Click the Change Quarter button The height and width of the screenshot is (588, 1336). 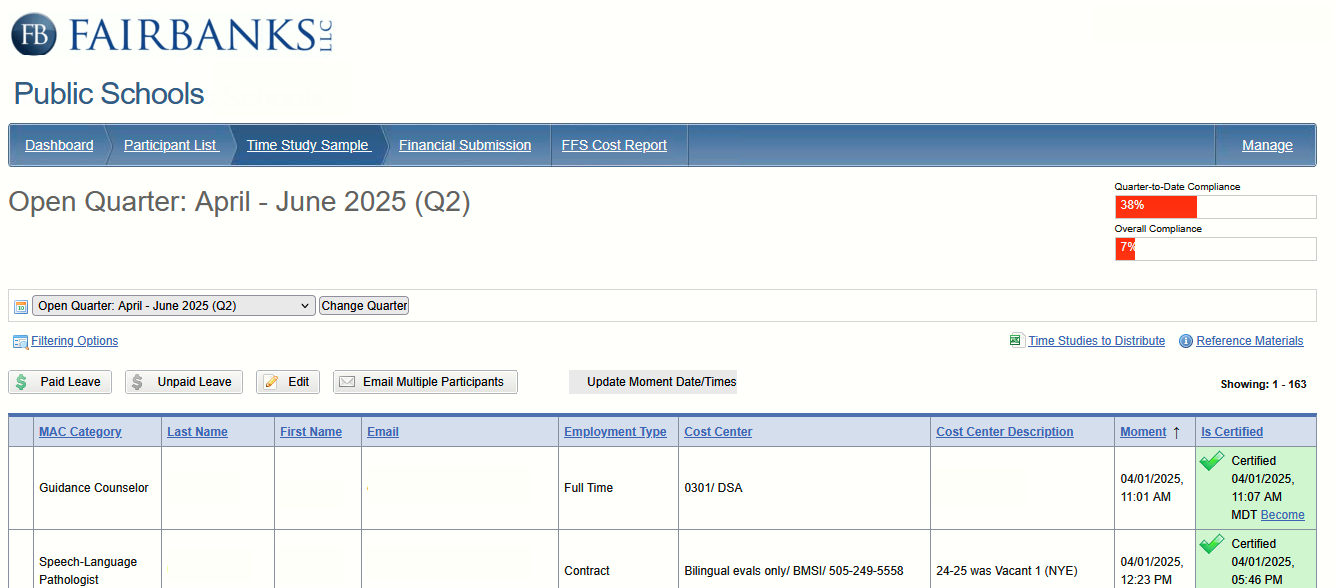pyautogui.click(x=364, y=306)
